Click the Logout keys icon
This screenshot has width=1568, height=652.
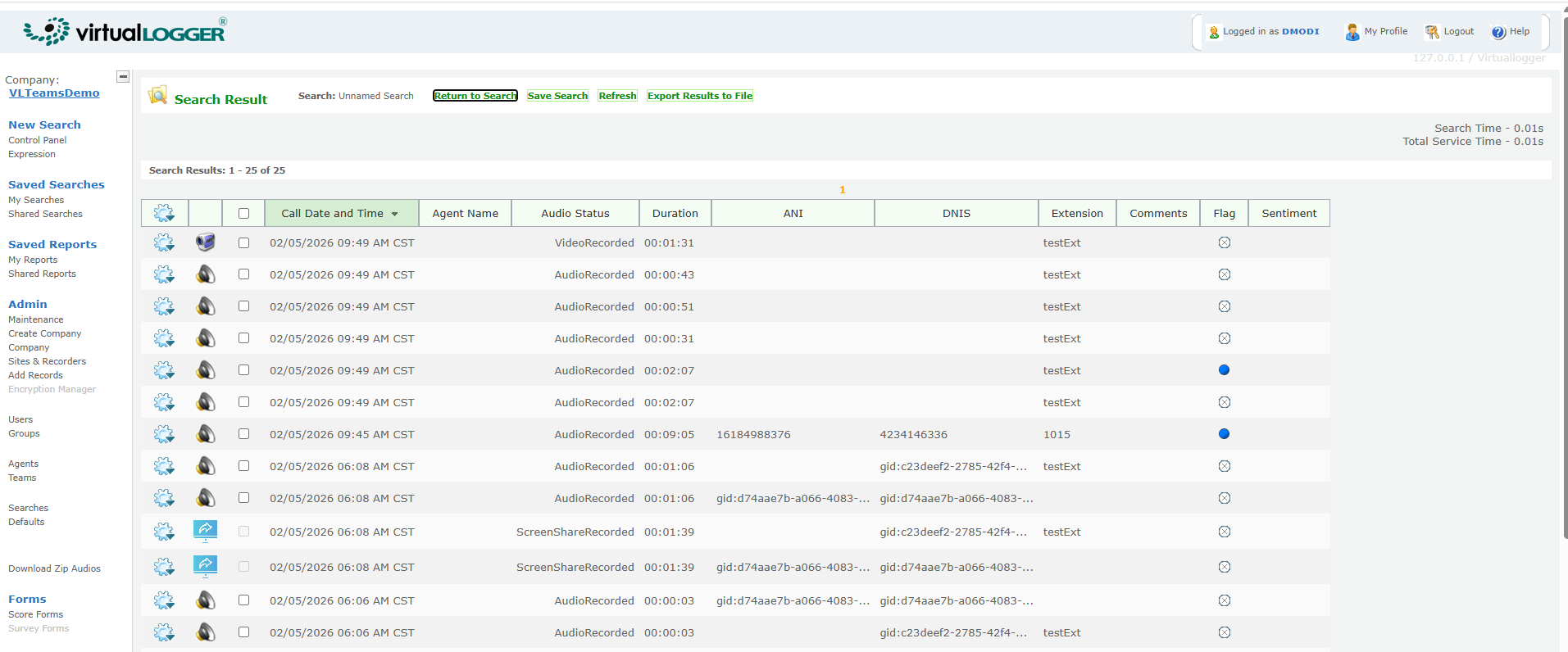tap(1432, 32)
